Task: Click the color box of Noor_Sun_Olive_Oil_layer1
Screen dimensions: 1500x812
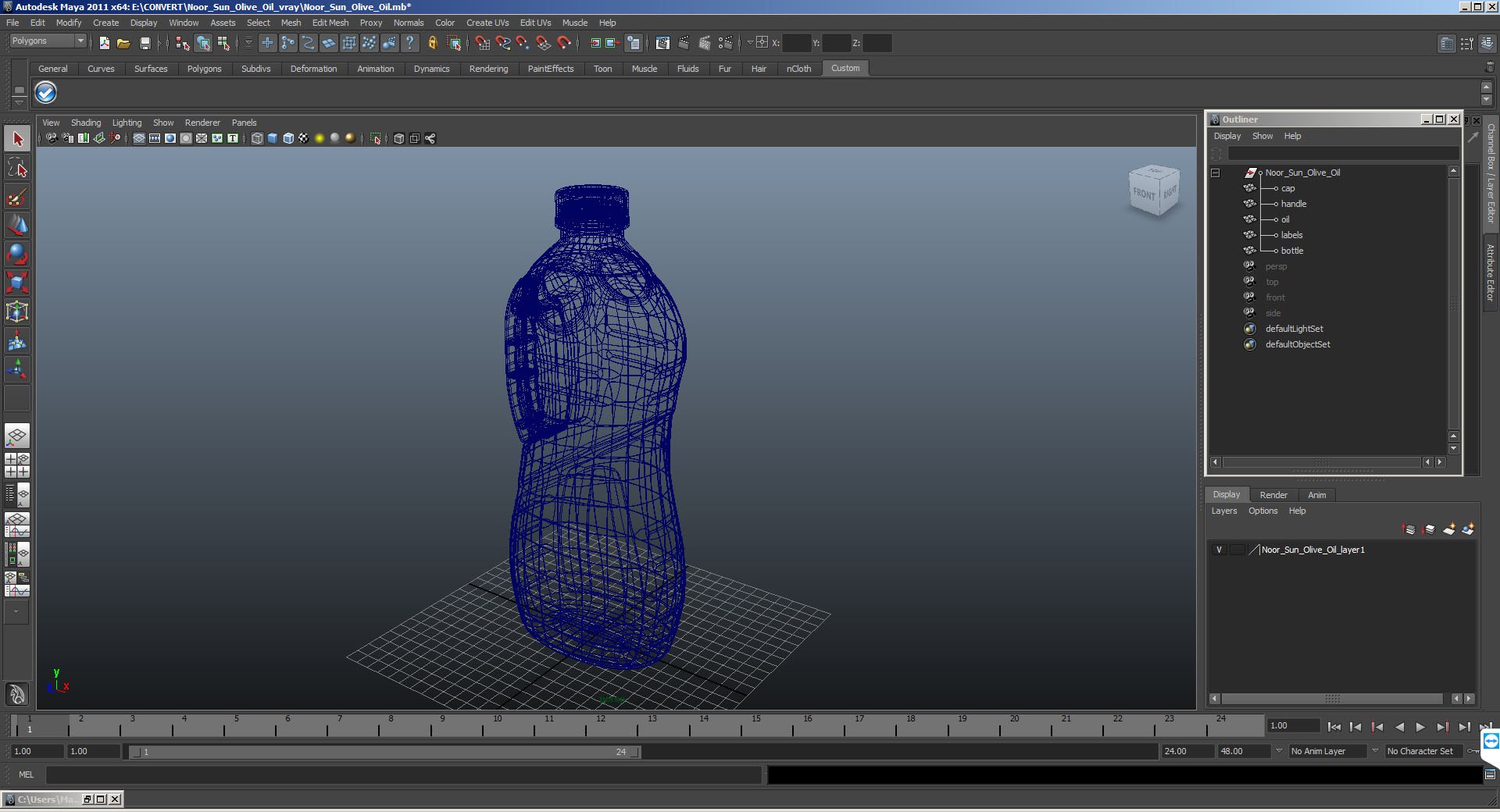Action: [x=1254, y=550]
